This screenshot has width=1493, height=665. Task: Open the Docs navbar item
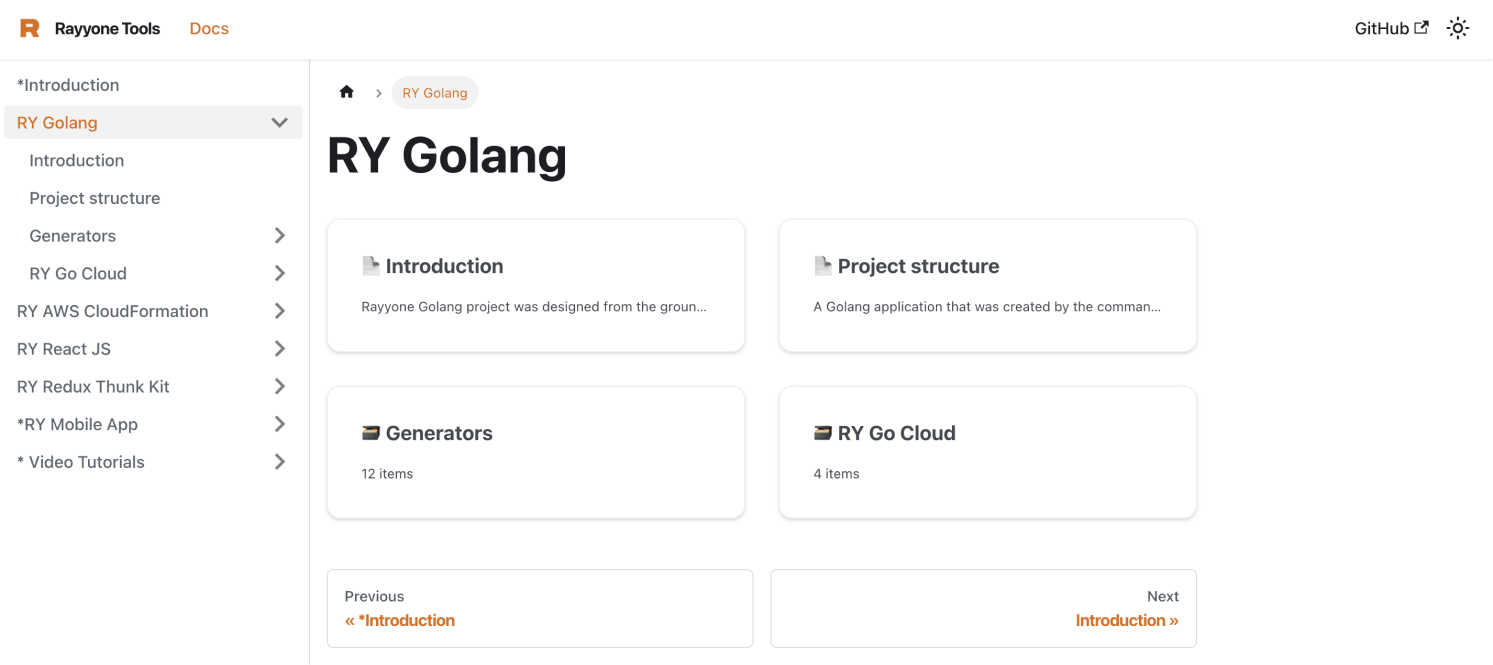[209, 29]
